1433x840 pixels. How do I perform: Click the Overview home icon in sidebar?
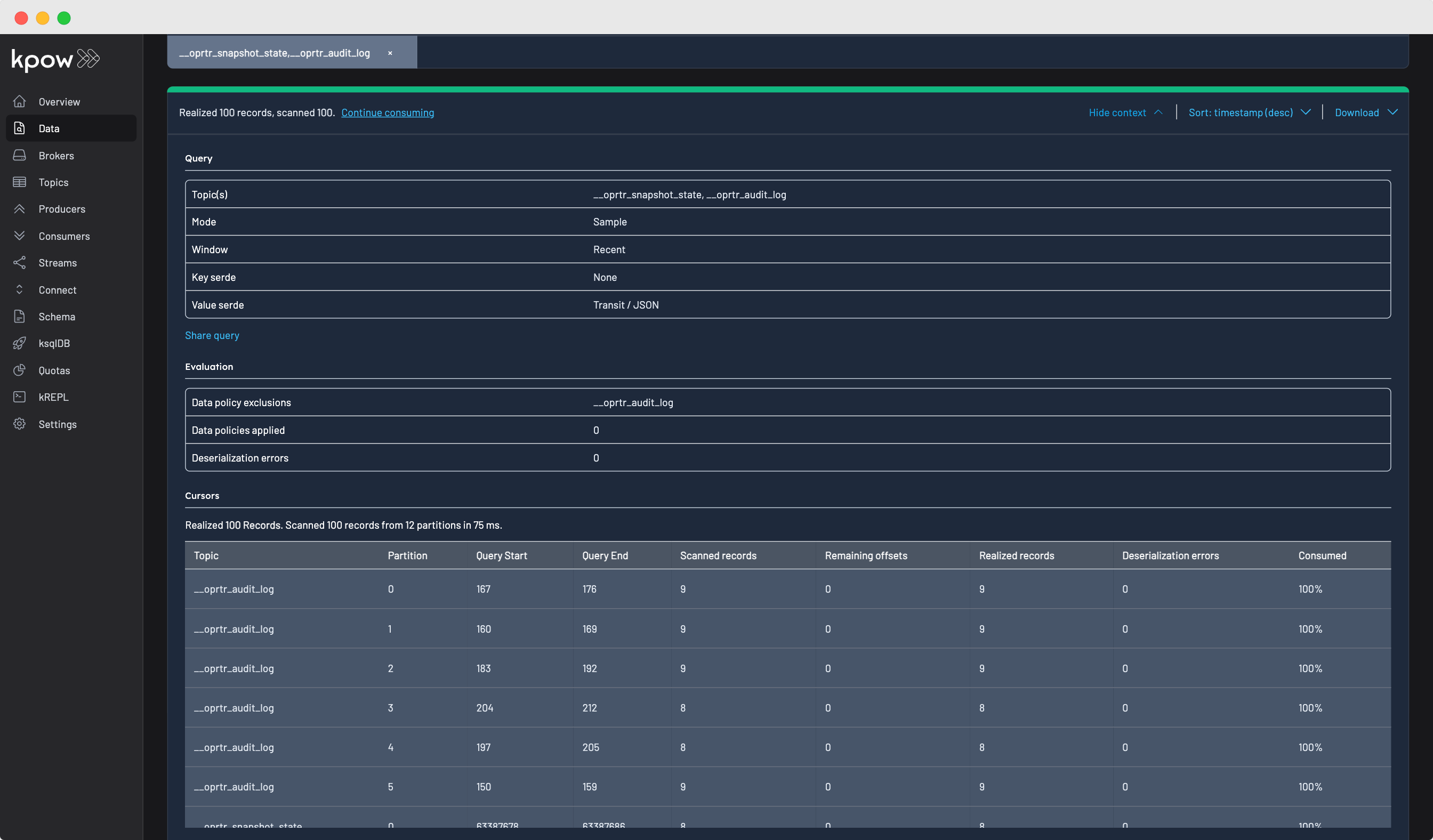(19, 101)
